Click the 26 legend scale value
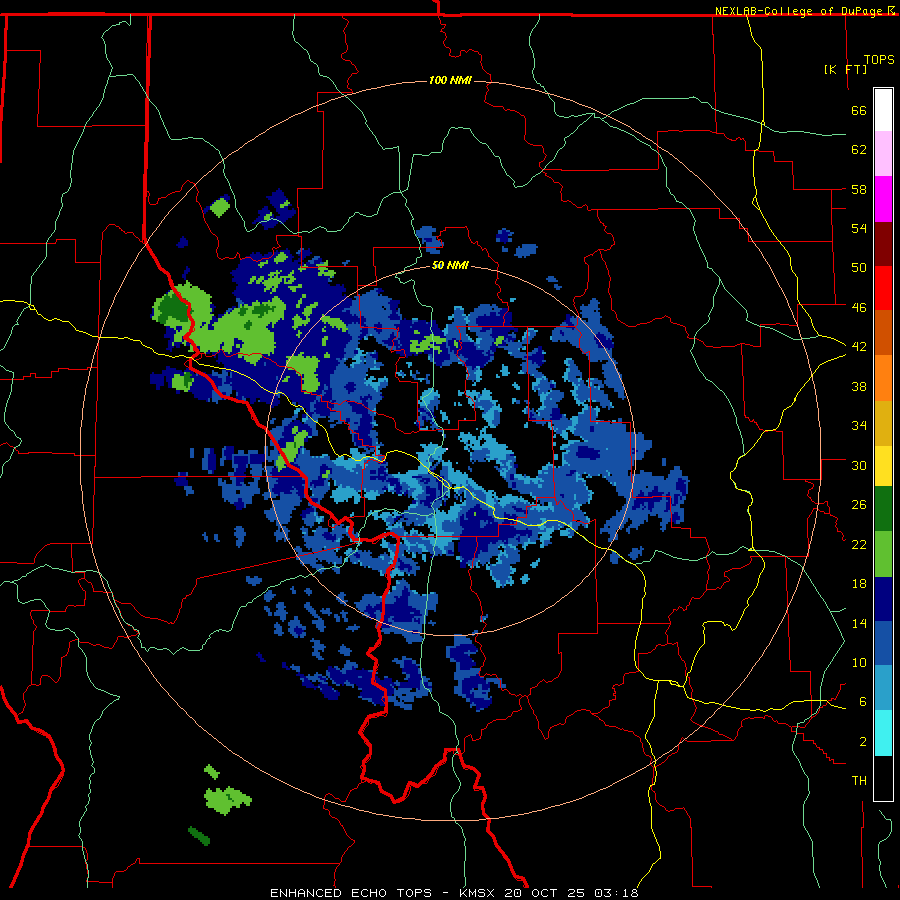The width and height of the screenshot is (900, 900). [x=859, y=505]
